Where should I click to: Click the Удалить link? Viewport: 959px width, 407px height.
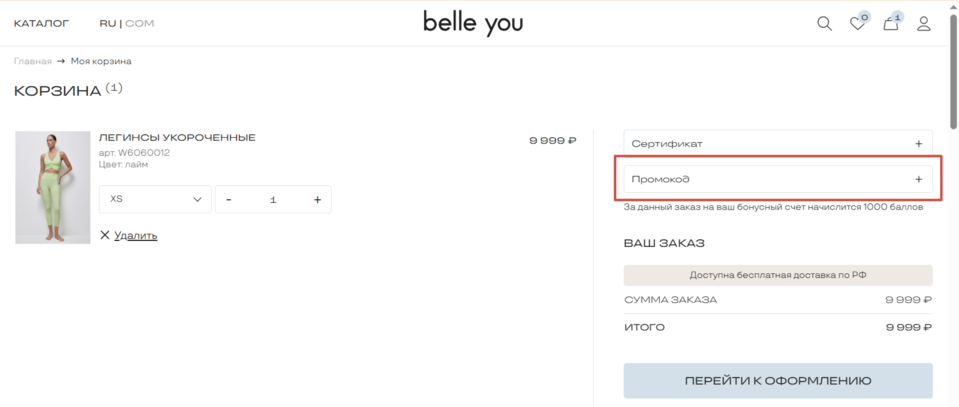coord(136,236)
